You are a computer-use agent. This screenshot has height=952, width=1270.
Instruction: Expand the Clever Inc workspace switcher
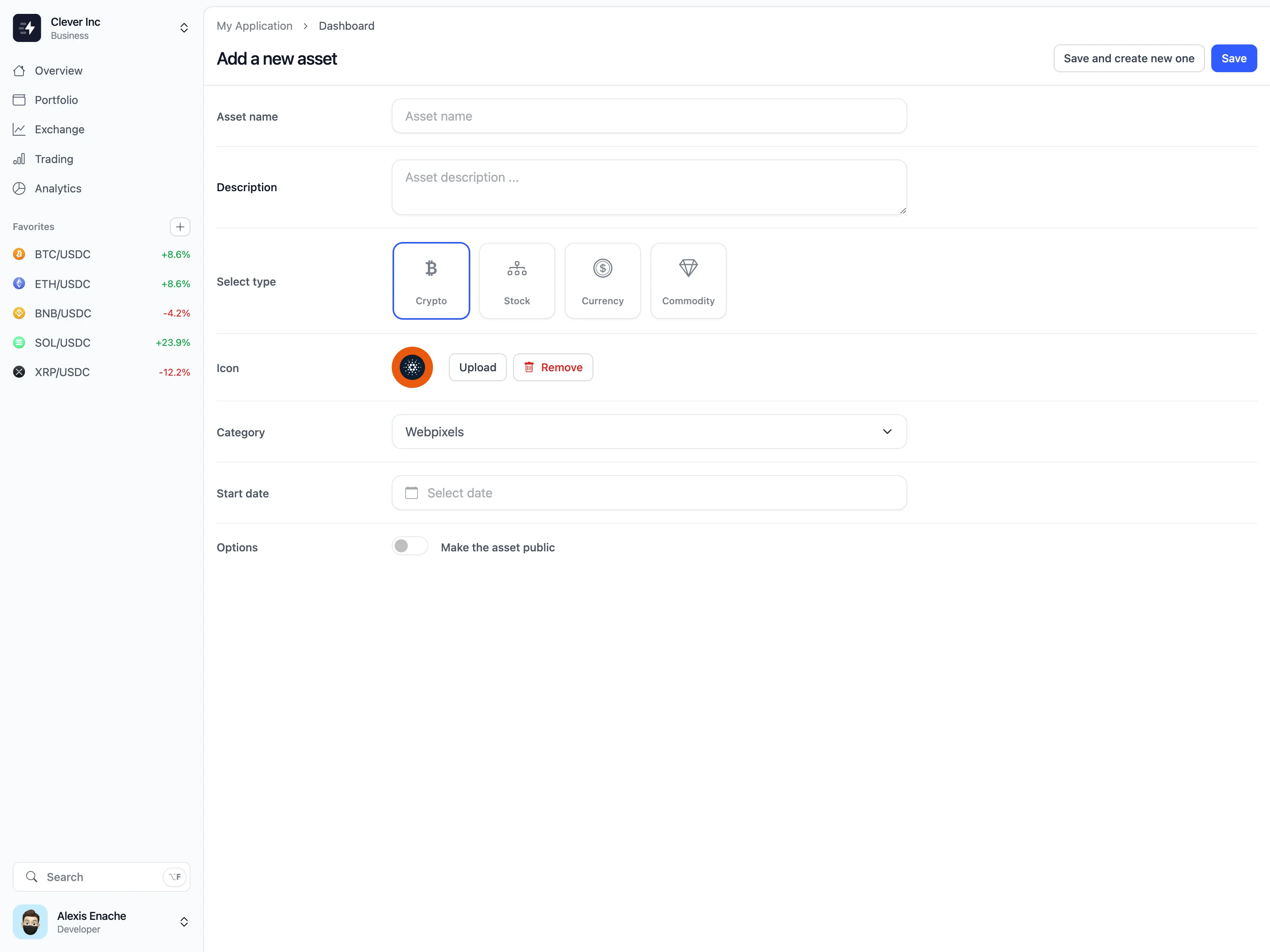tap(184, 28)
